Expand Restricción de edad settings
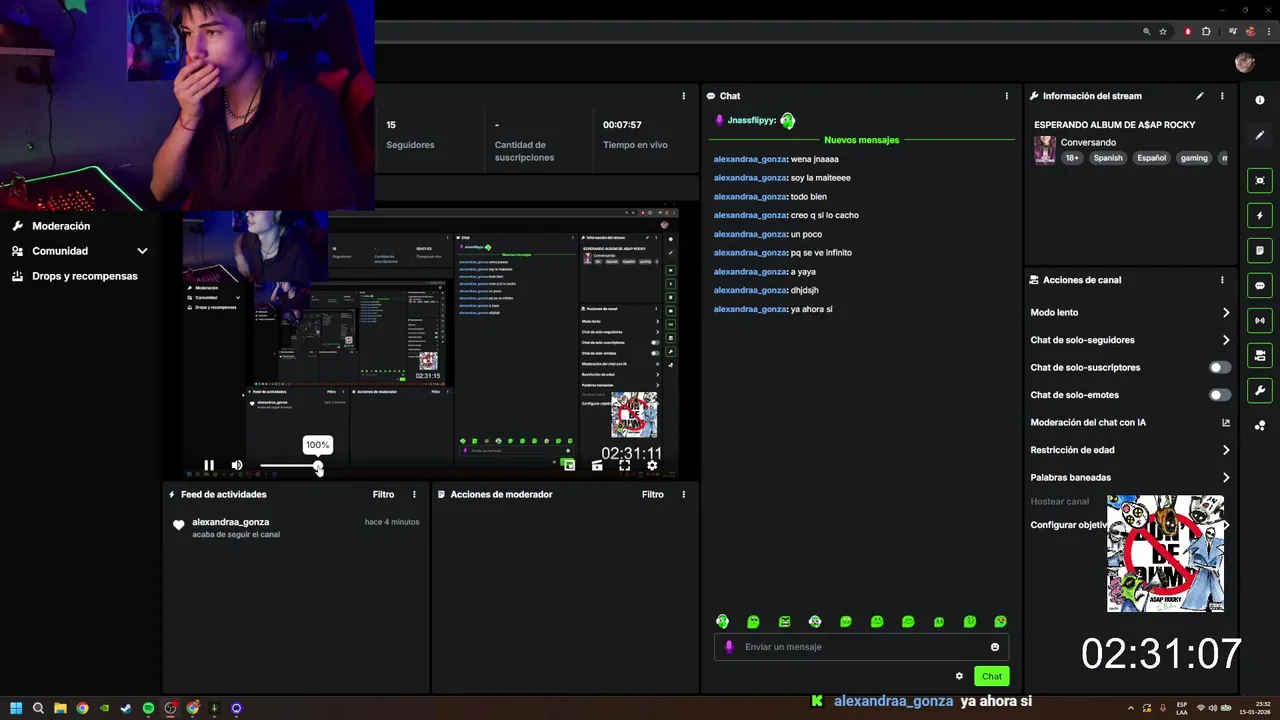 [x=1130, y=450]
